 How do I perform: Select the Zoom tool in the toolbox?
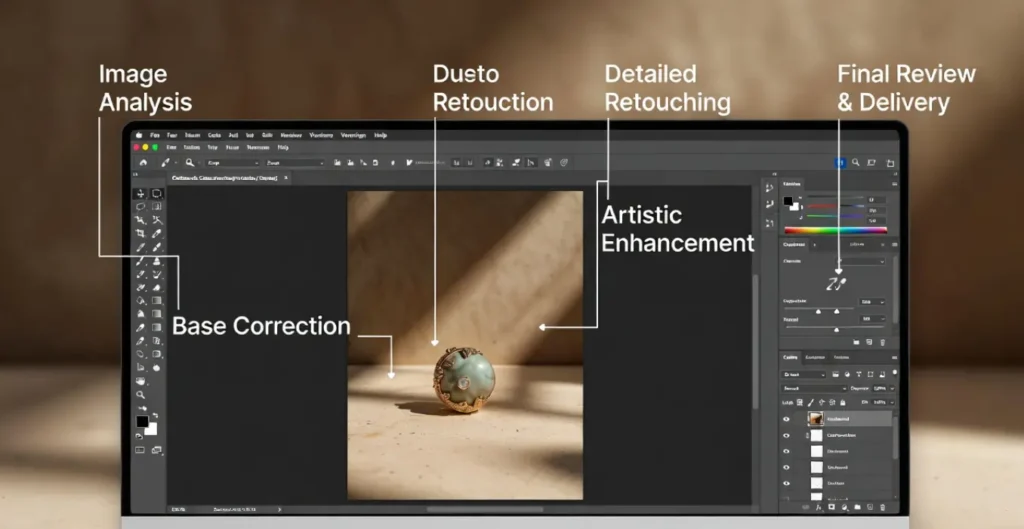140,395
